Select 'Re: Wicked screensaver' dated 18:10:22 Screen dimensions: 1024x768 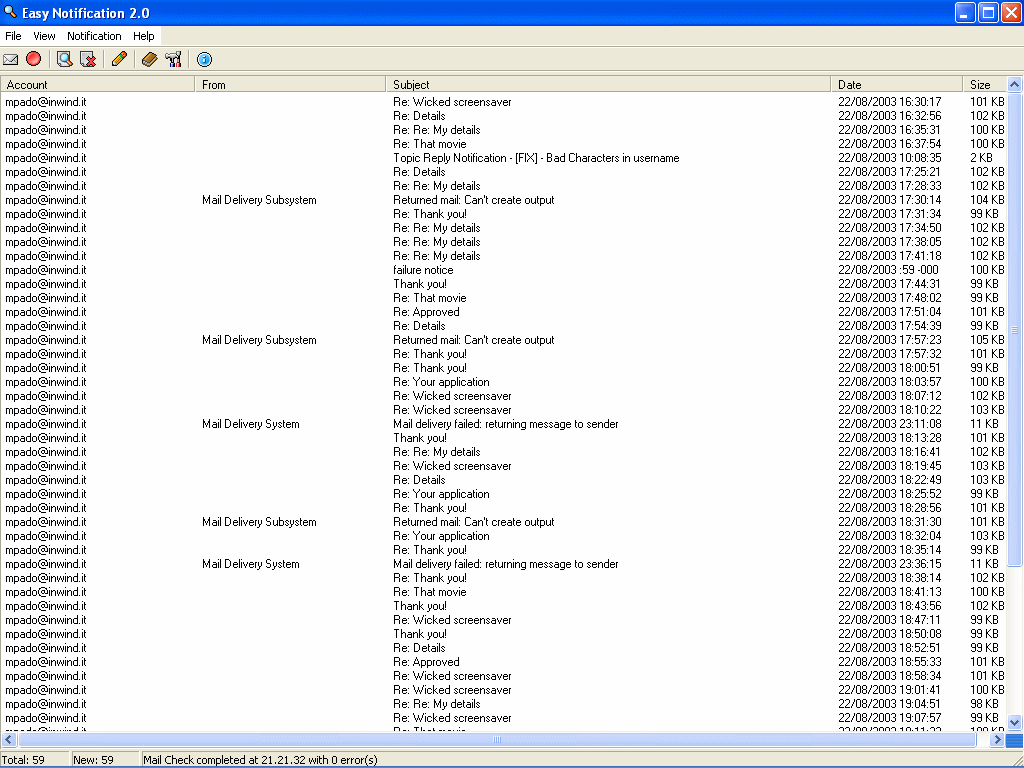(504, 409)
